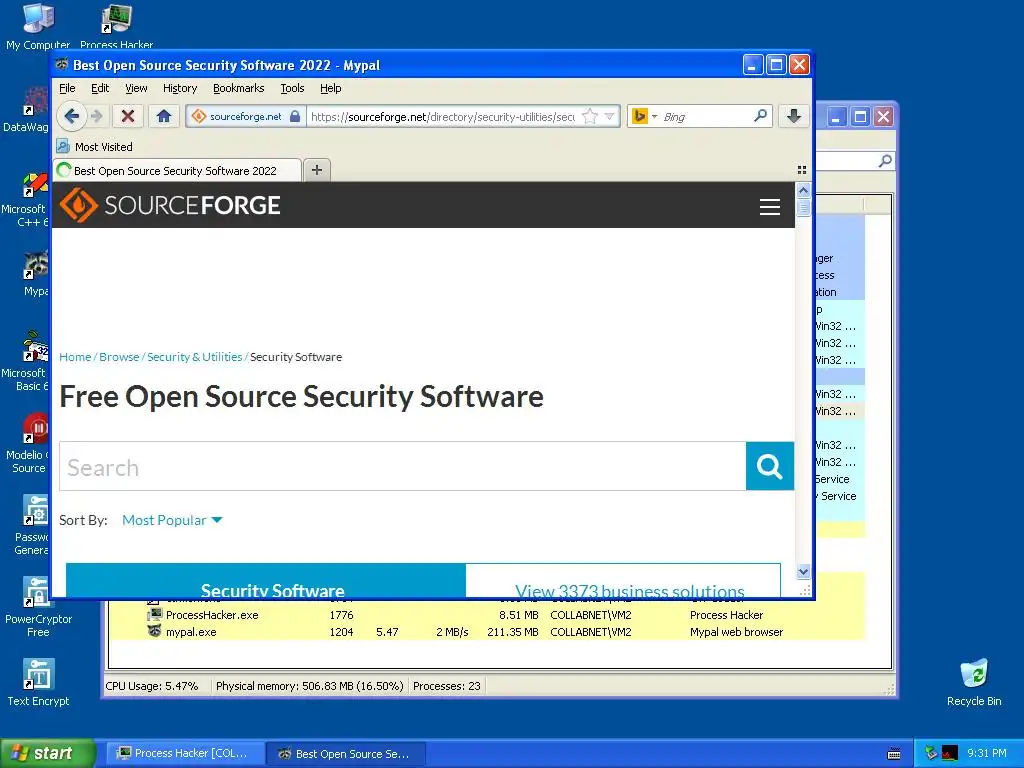Show all tabs grid icon
The height and width of the screenshot is (768, 1024).
tap(801, 170)
